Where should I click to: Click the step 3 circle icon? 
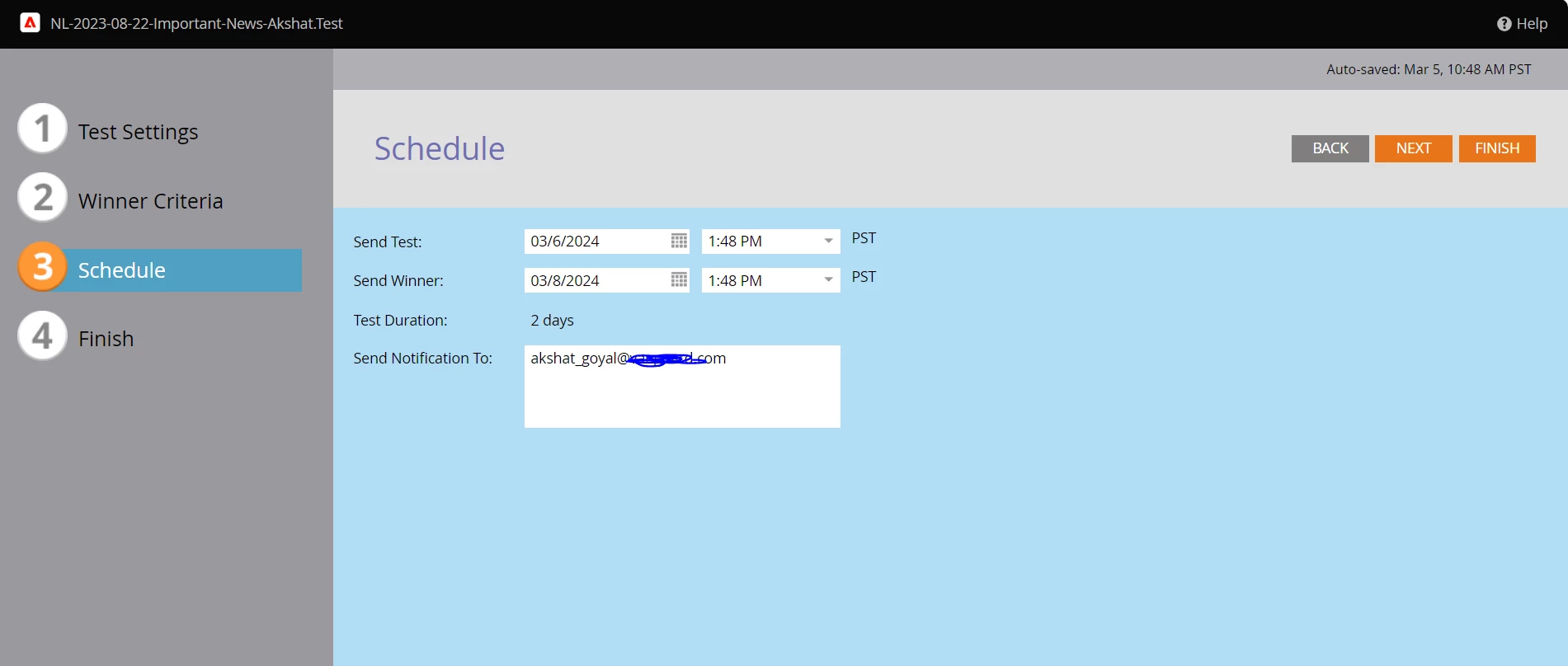(x=42, y=266)
